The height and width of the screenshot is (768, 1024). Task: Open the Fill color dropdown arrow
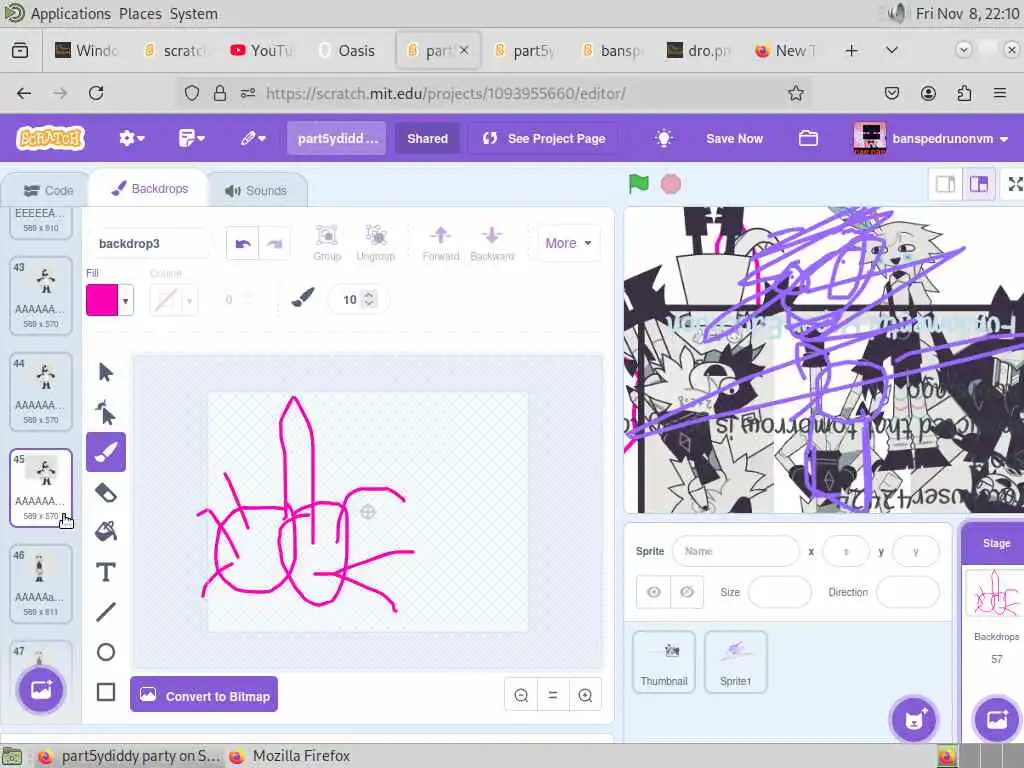(125, 300)
